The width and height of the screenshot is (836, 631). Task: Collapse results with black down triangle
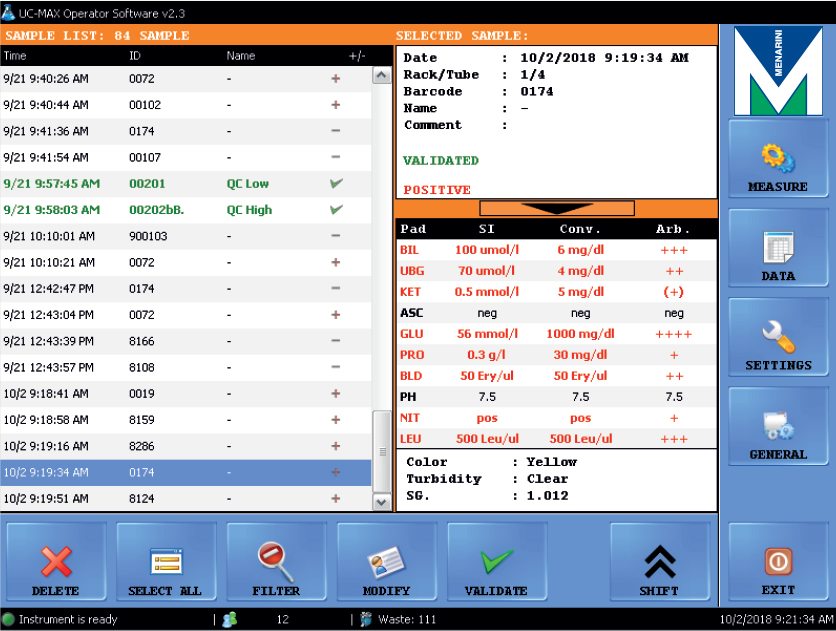tap(556, 208)
